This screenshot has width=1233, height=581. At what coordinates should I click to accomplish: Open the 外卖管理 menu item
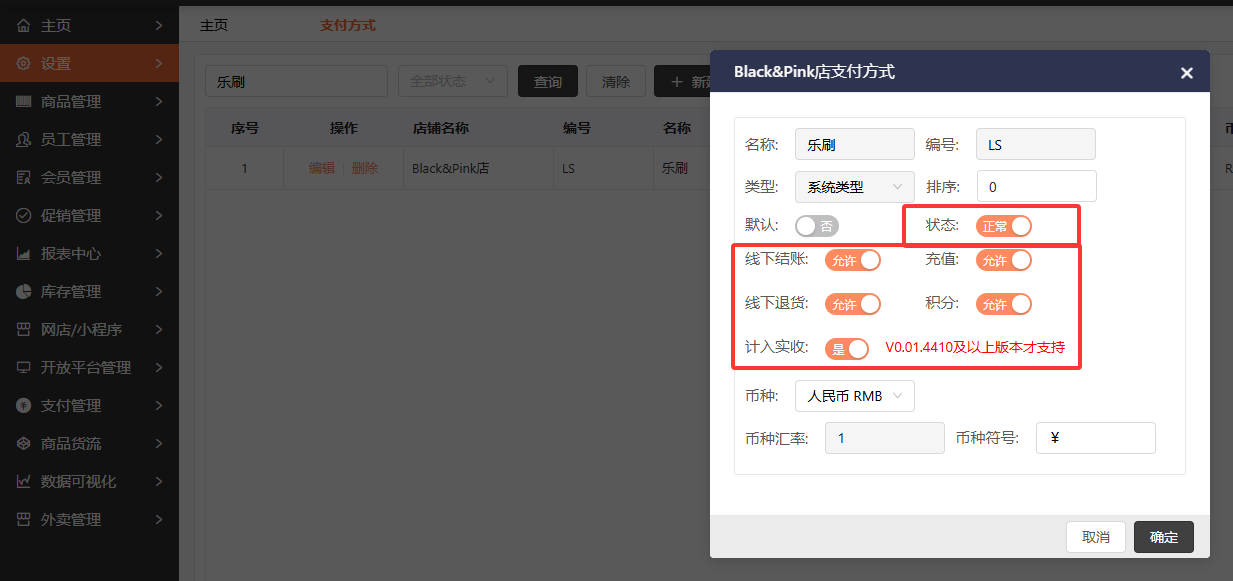pos(89,519)
